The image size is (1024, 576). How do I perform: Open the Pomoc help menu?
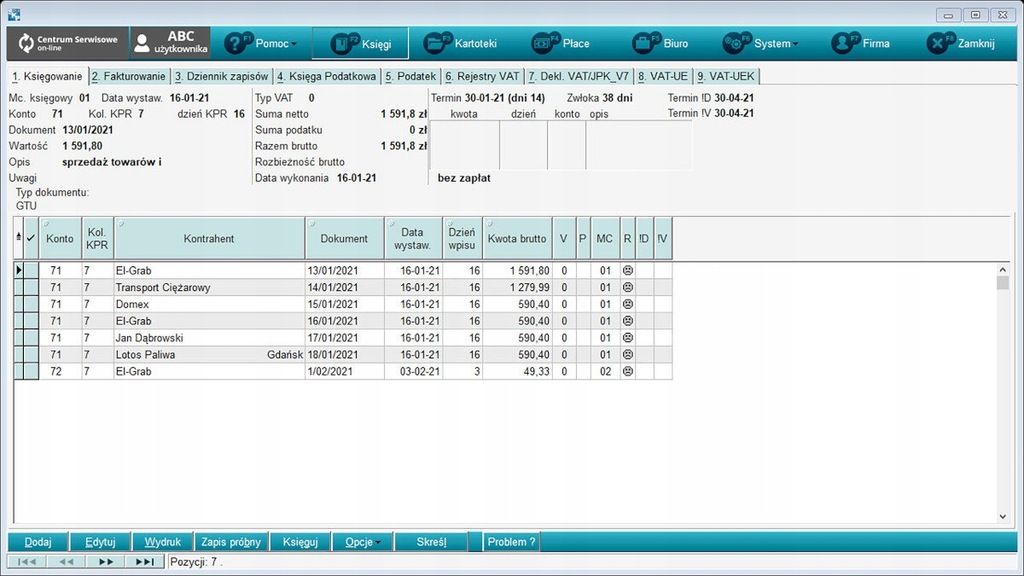tap(261, 44)
